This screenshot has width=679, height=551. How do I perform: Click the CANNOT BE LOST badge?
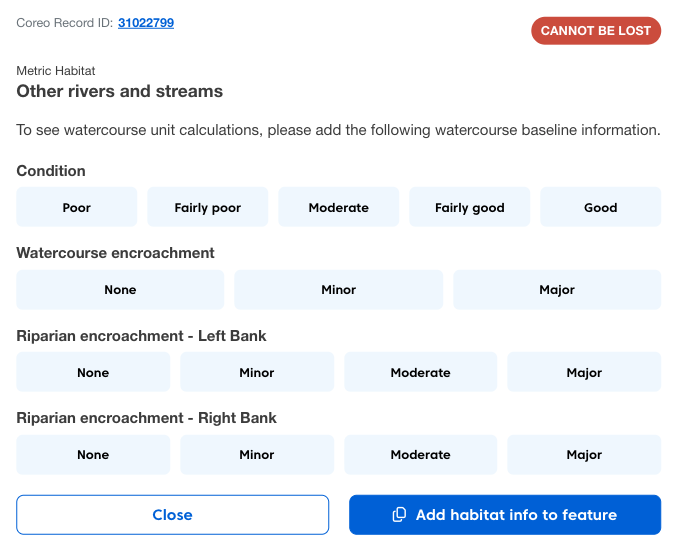596,31
